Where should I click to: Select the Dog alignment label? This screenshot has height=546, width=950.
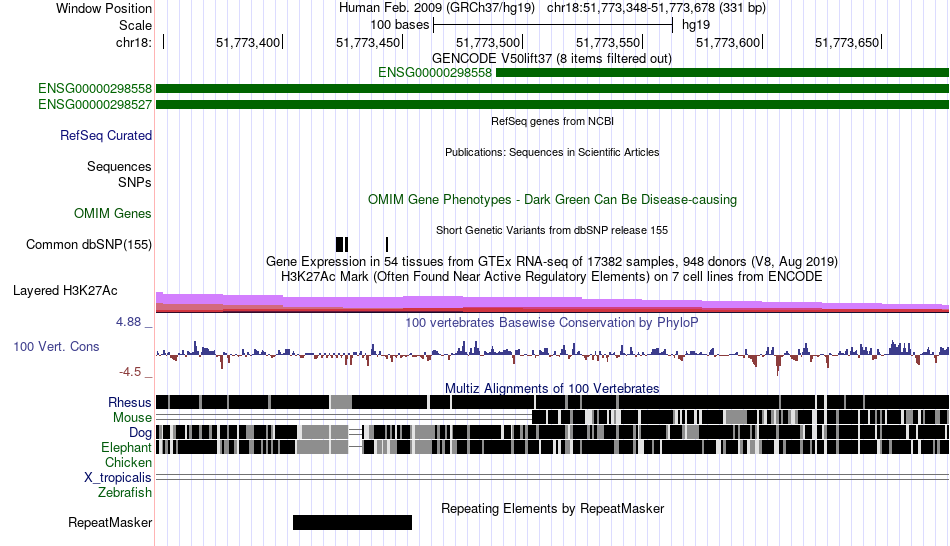(x=140, y=432)
